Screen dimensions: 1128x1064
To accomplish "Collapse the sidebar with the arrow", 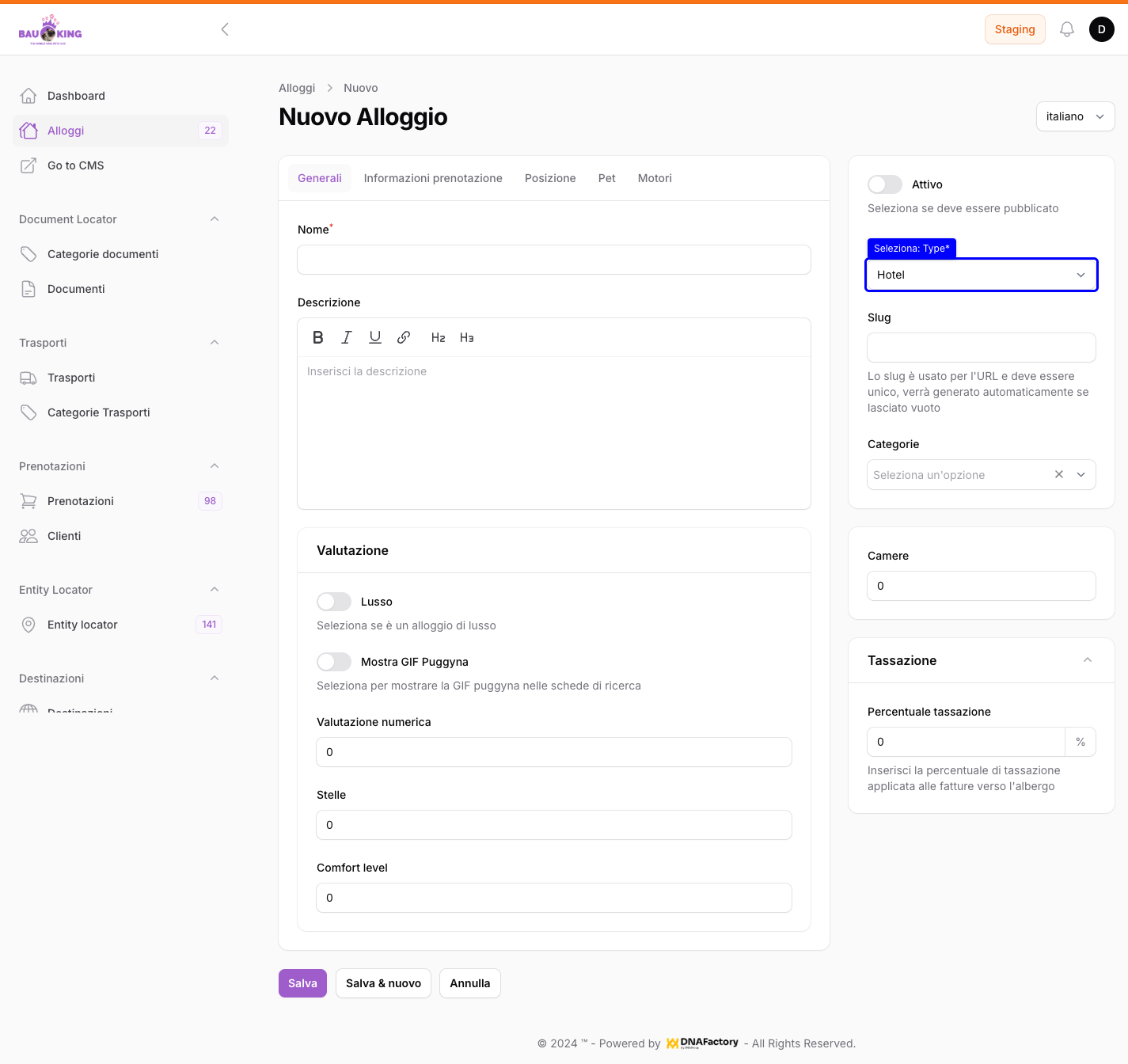I will [225, 29].
